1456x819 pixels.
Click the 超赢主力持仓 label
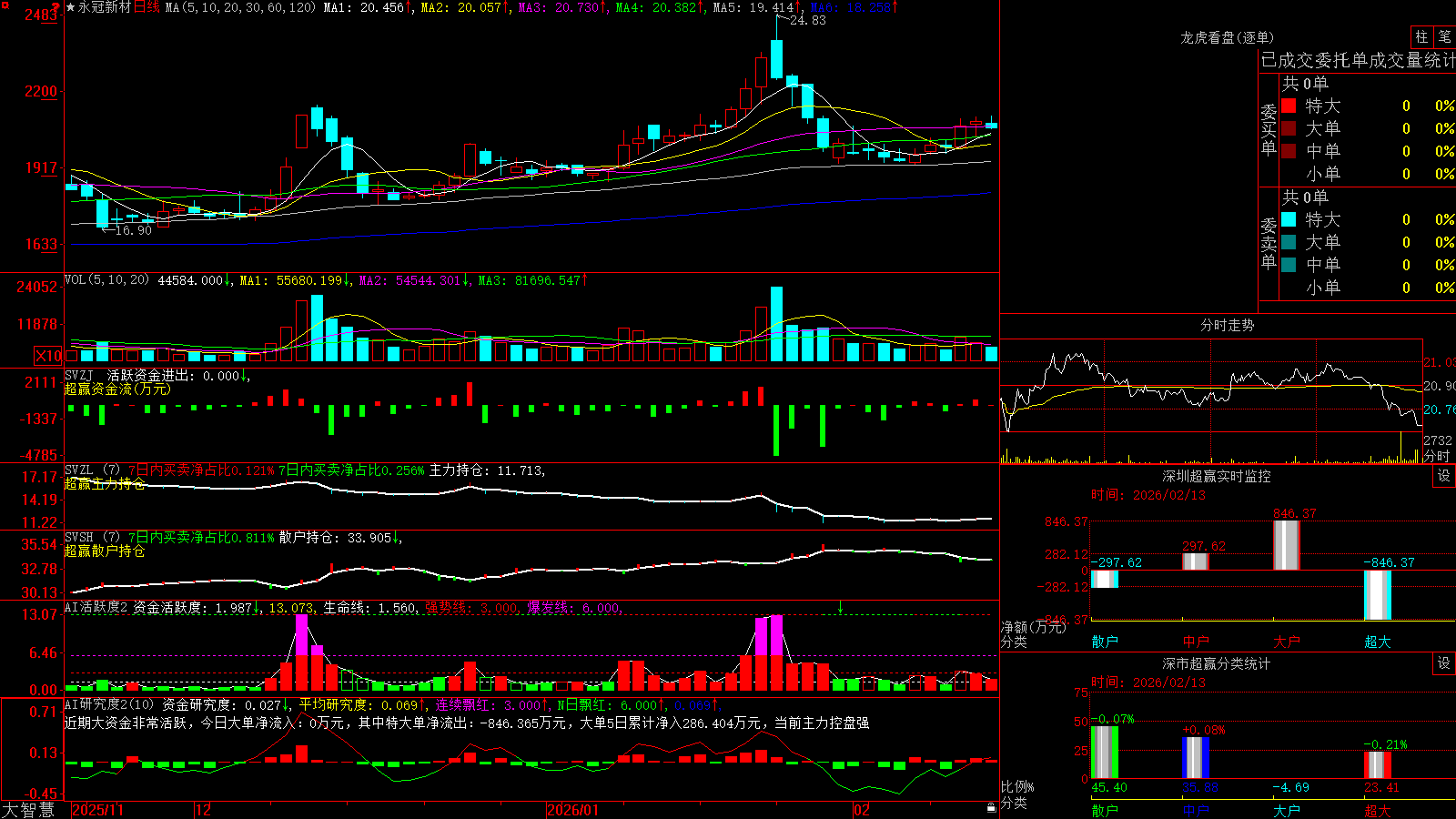[105, 483]
